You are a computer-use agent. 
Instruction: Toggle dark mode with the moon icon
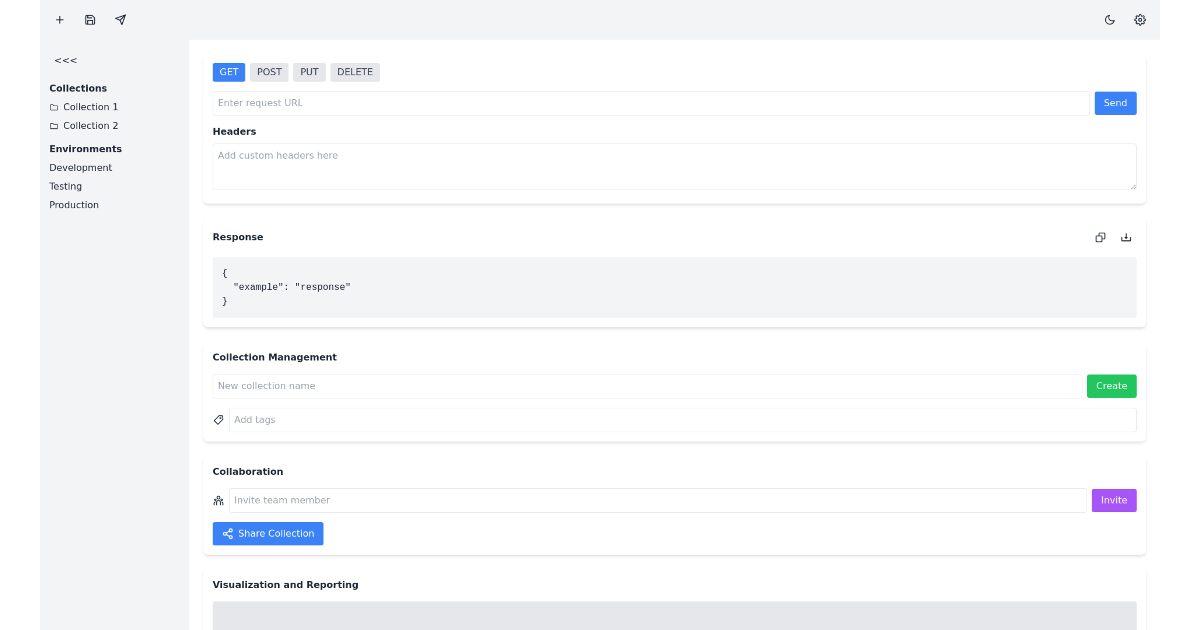coord(1109,20)
